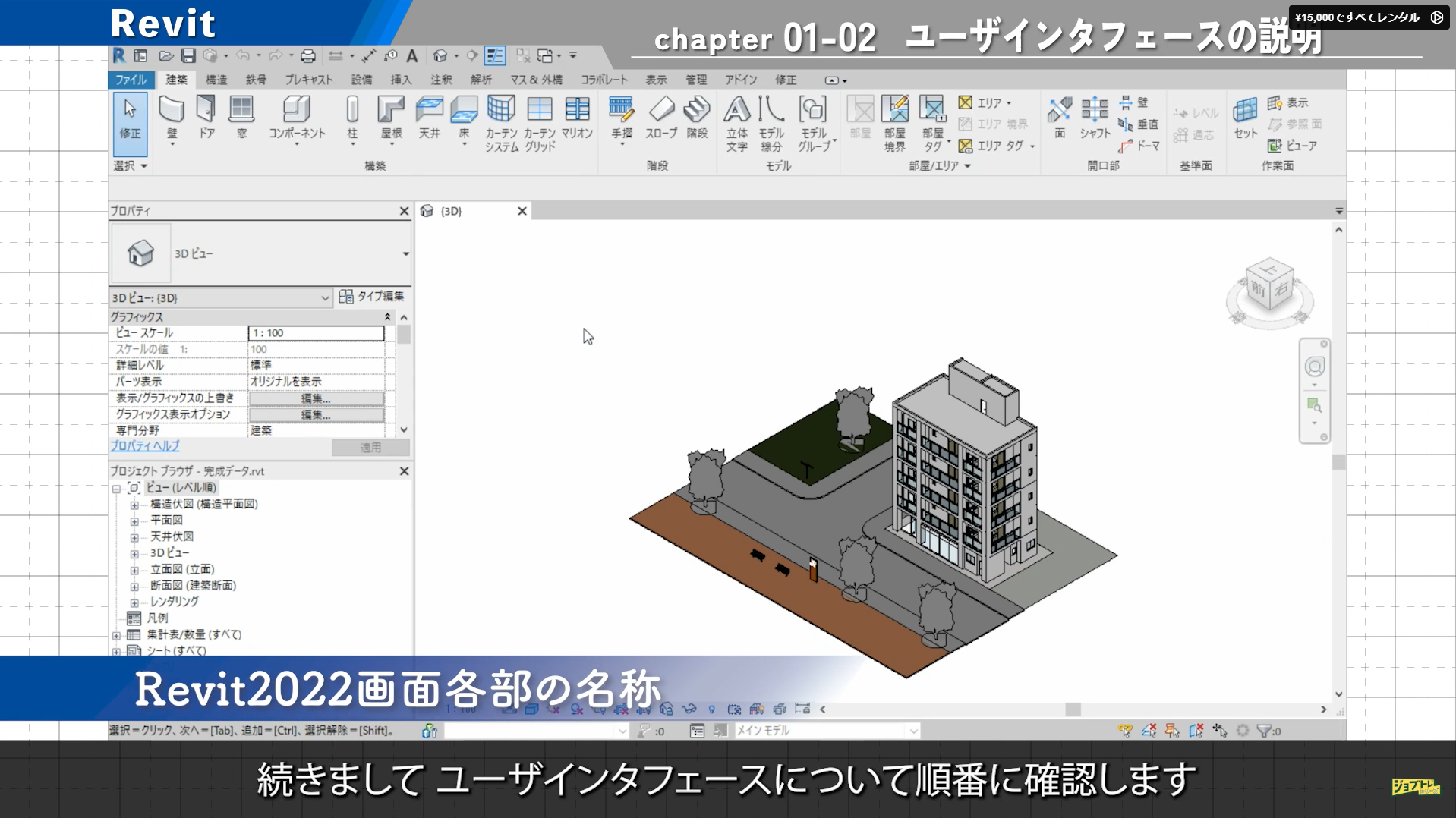This screenshot has width=1456, height=818.
Task: Open the メイン モデル design option dropdown
Action: (827, 731)
